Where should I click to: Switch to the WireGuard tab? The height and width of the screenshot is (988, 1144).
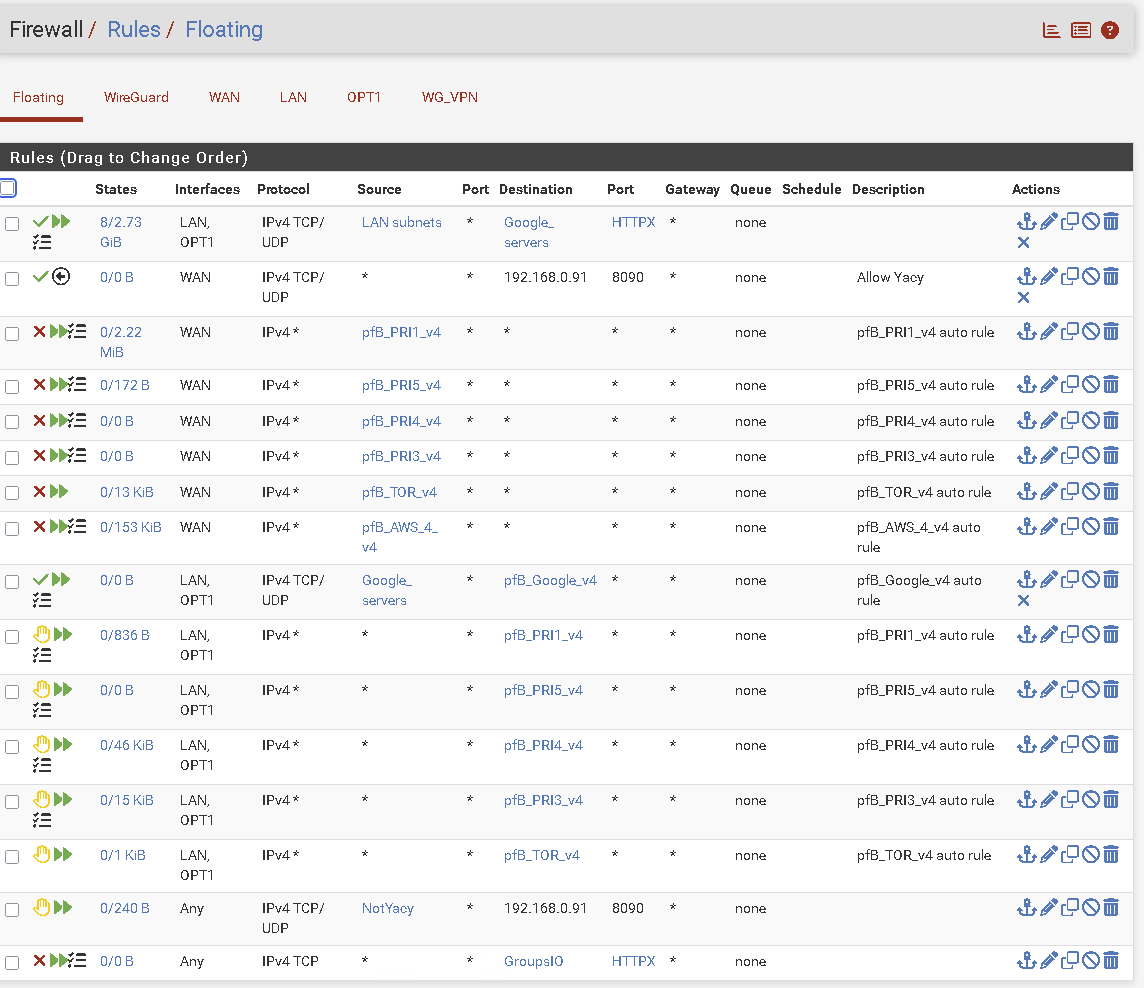pyautogui.click(x=136, y=97)
